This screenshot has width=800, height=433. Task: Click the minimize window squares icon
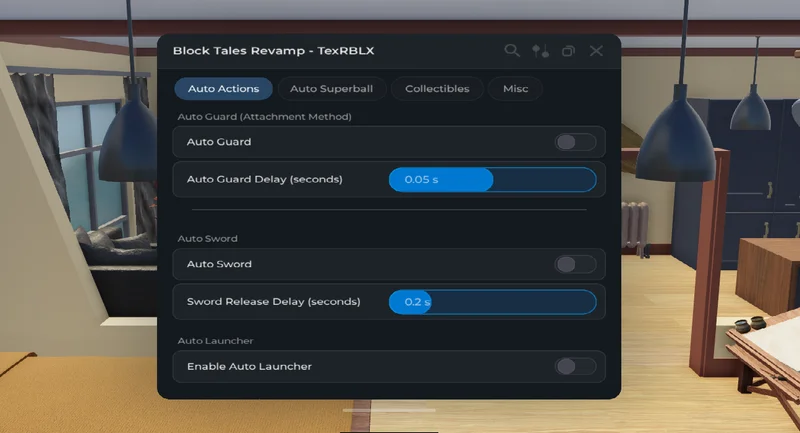point(568,51)
